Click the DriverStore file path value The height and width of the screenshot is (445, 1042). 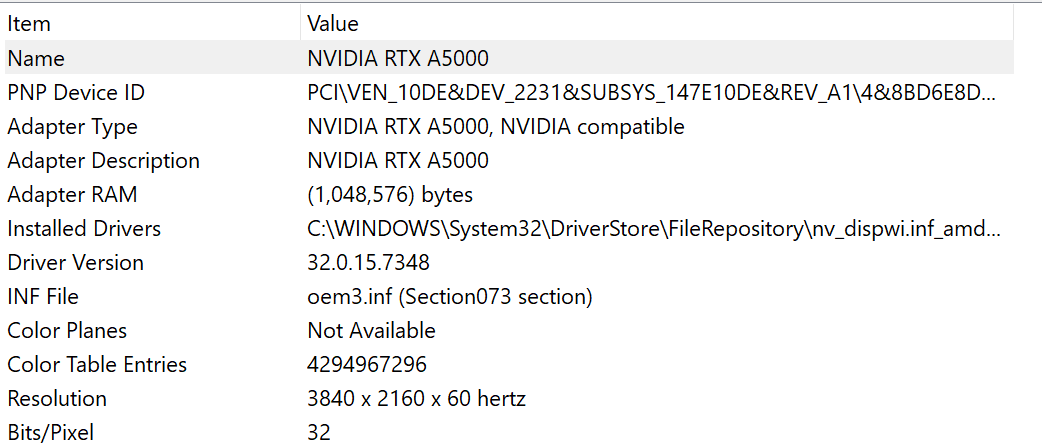click(x=654, y=229)
